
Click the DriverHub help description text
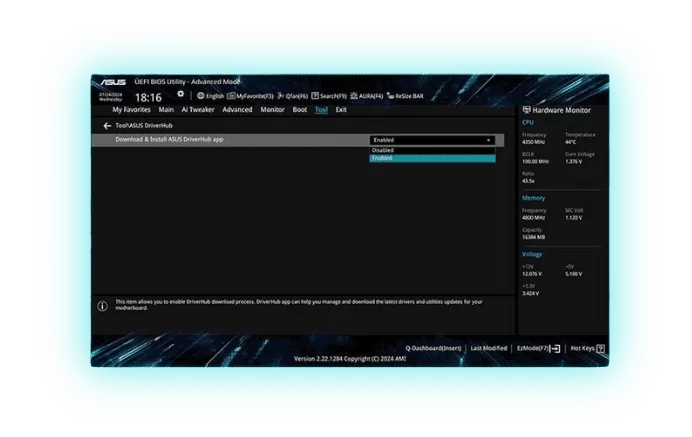[299, 305]
